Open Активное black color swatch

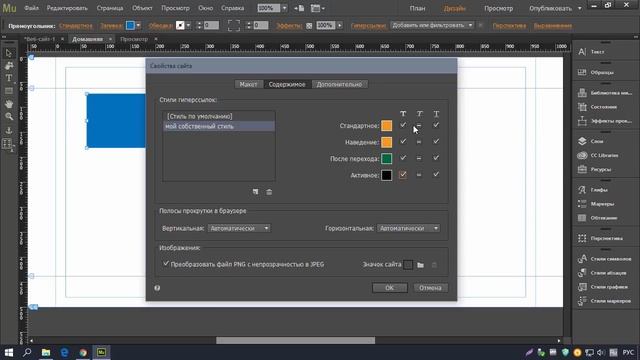pyautogui.click(x=387, y=175)
